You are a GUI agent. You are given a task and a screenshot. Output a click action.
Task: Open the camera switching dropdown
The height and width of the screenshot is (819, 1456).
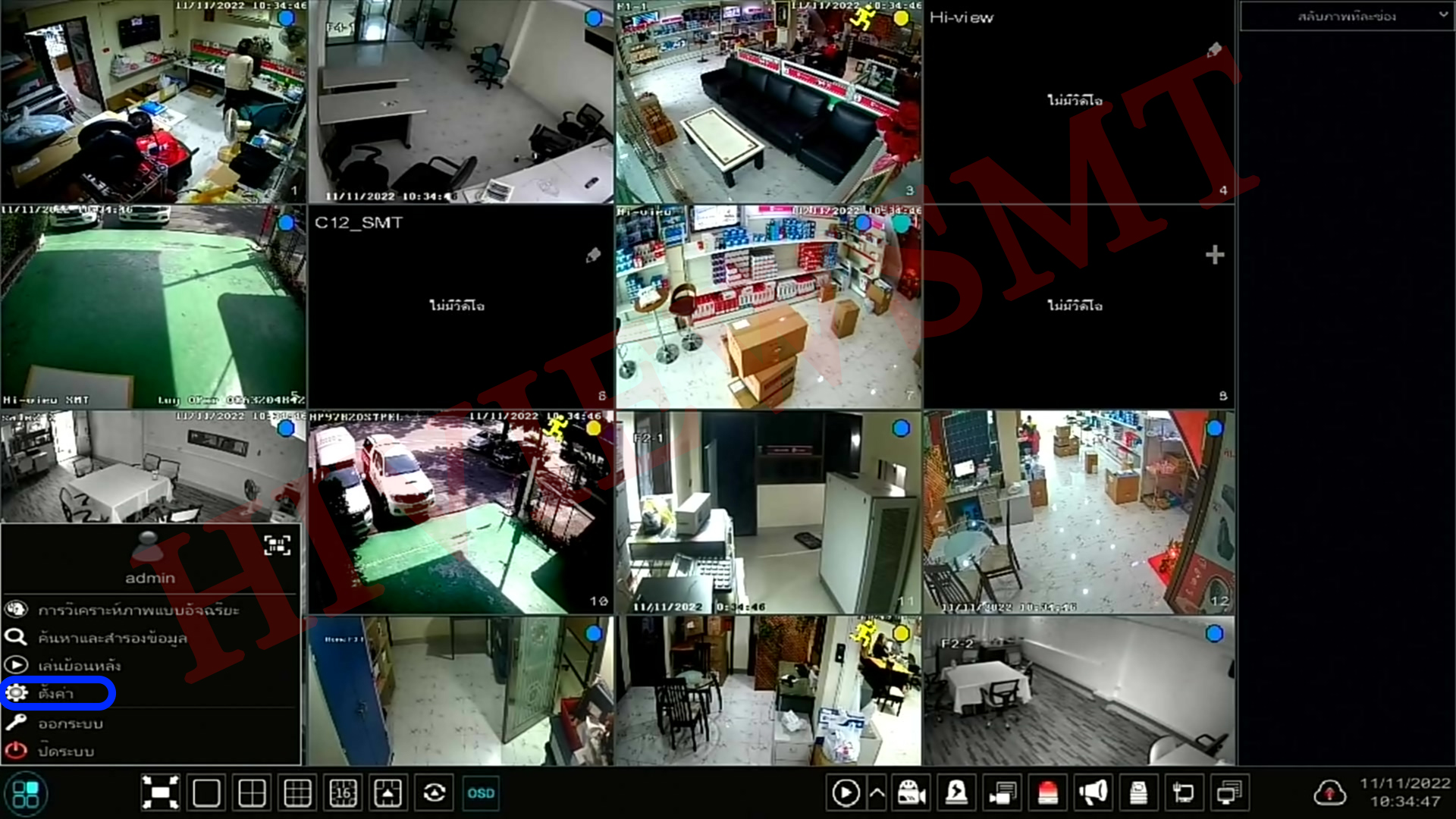(1346, 16)
